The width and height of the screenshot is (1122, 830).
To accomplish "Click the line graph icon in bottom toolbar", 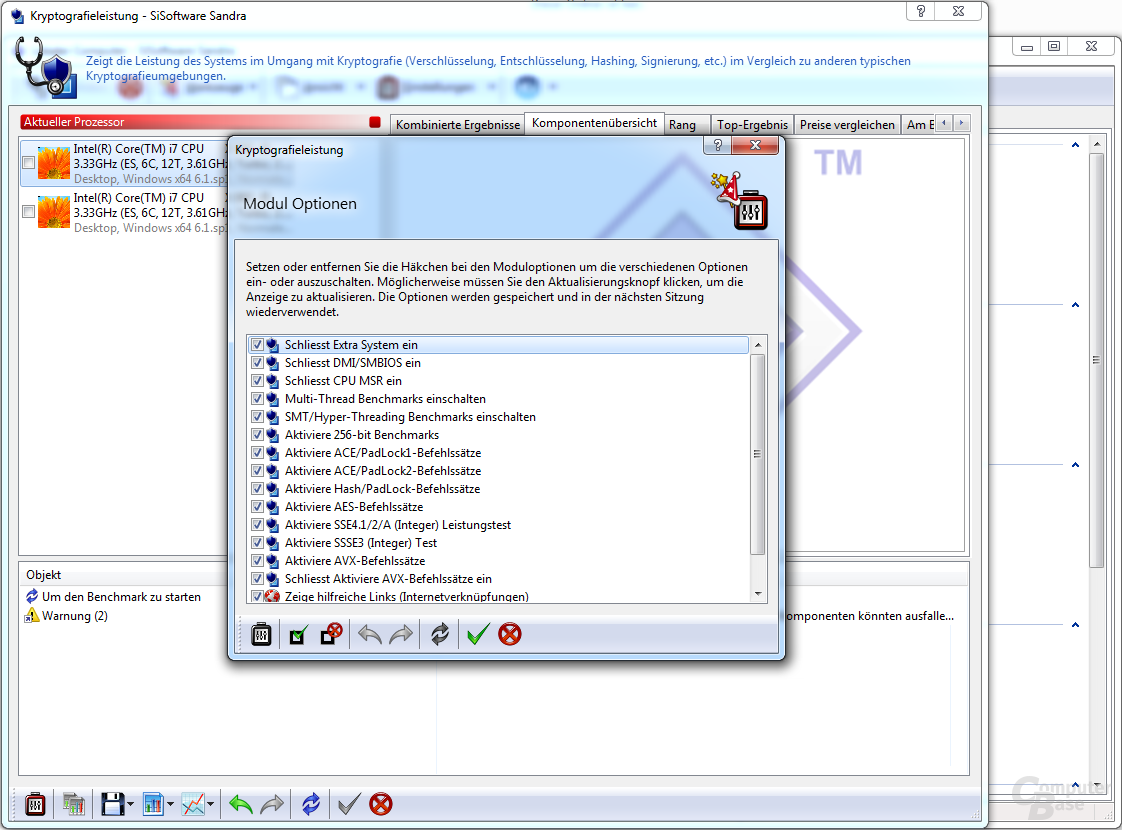I will (193, 804).
